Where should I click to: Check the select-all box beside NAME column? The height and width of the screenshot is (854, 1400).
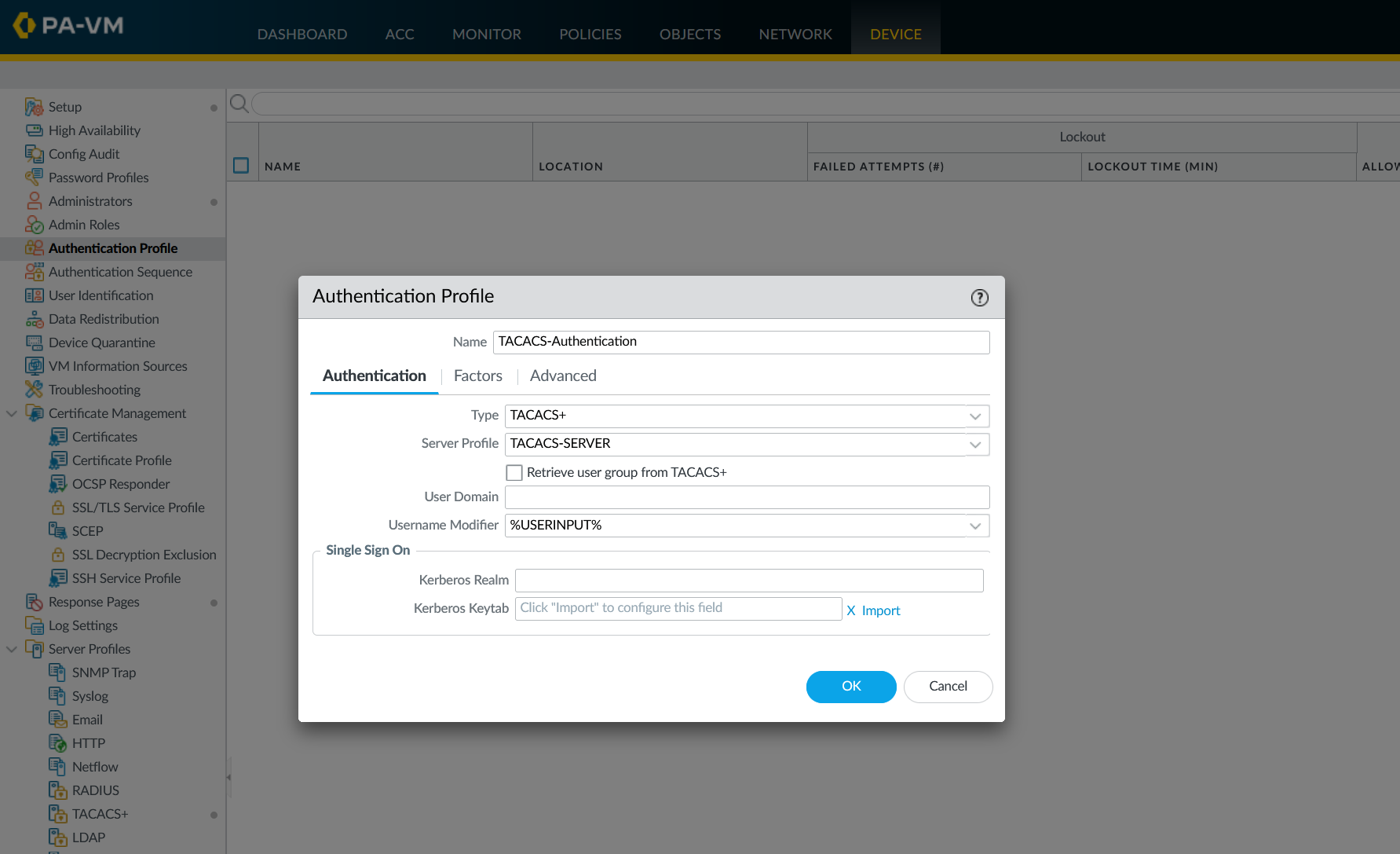241,166
